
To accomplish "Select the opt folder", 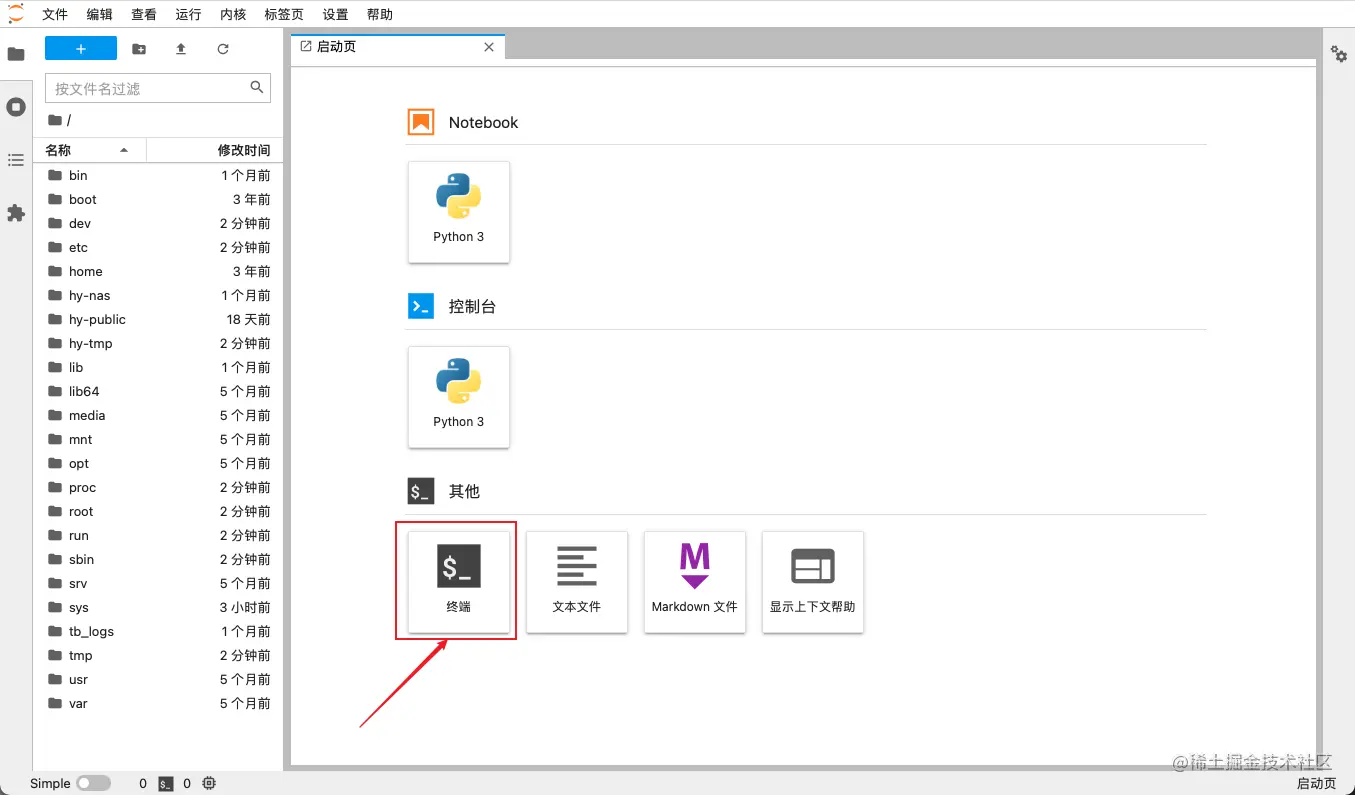I will click(x=158, y=463).
